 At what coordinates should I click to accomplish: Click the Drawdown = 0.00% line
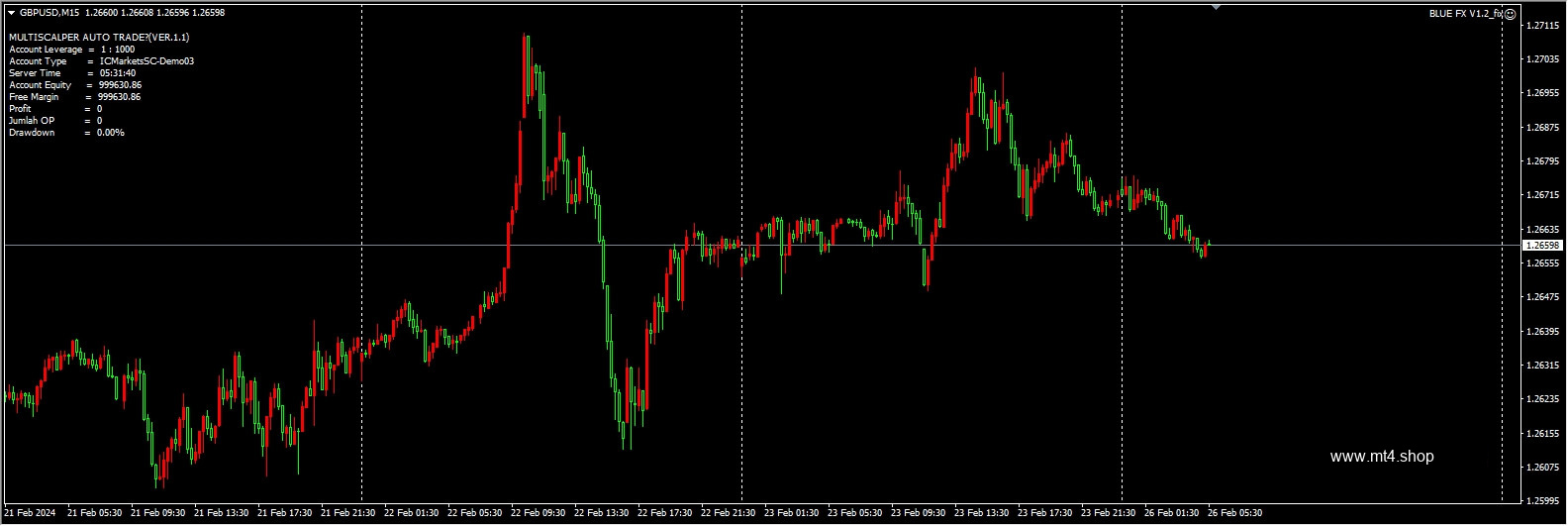(x=67, y=133)
